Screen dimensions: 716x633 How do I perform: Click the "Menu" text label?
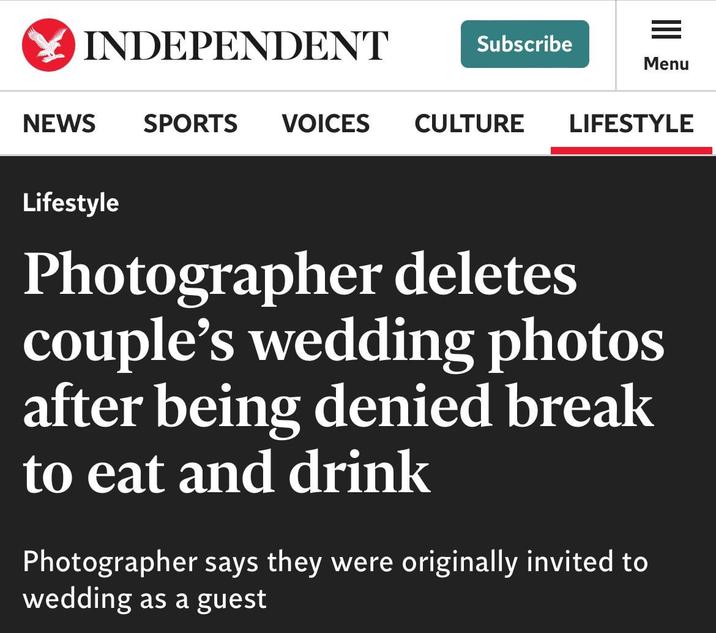[x=666, y=64]
